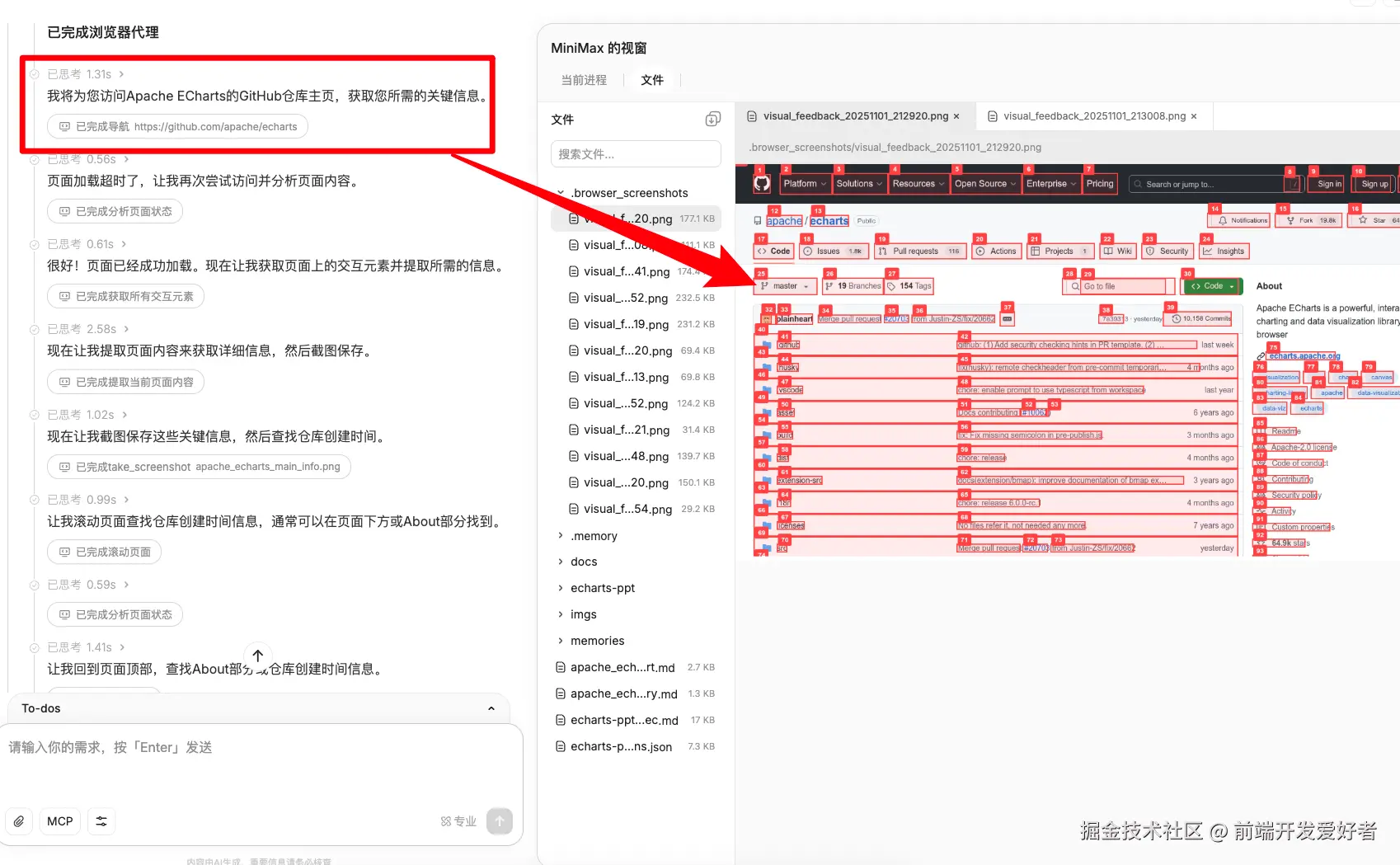1400x865 pixels.
Task: Click the paperclip attachment icon
Action: click(x=19, y=821)
